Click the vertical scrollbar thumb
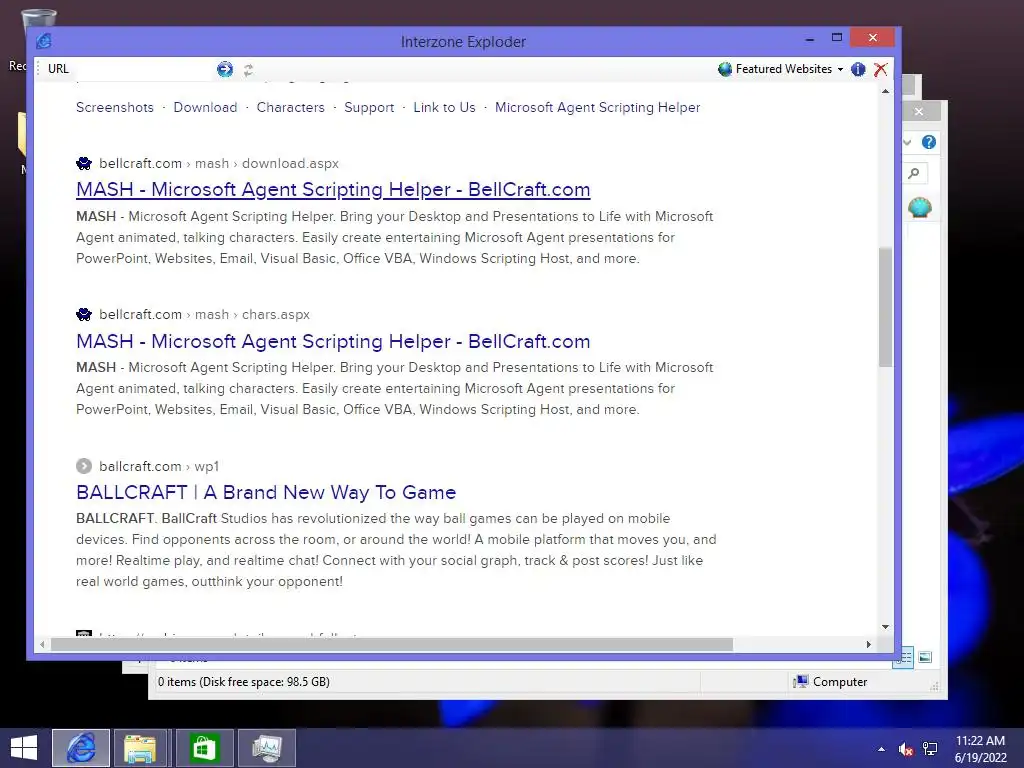This screenshot has width=1024, height=768. pyautogui.click(x=885, y=307)
